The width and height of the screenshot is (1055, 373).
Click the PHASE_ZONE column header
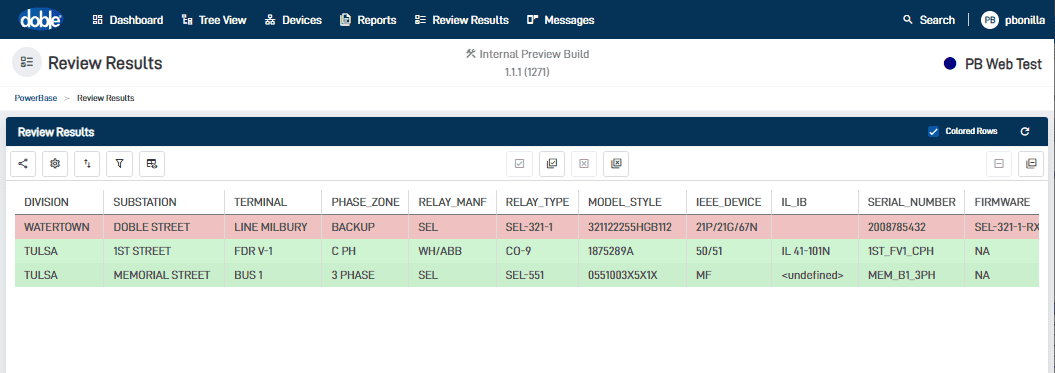tap(365, 202)
